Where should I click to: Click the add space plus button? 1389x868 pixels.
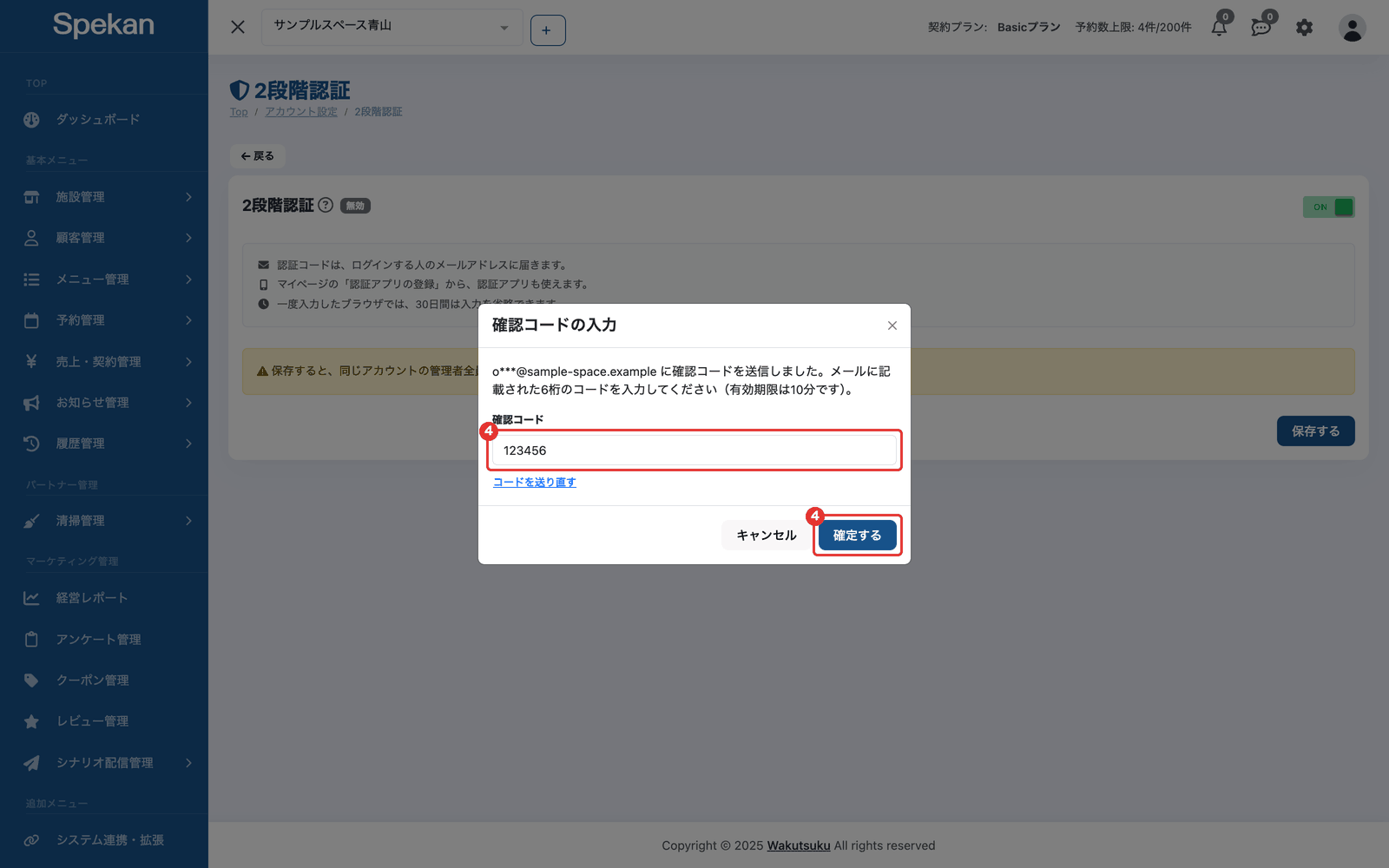548,30
